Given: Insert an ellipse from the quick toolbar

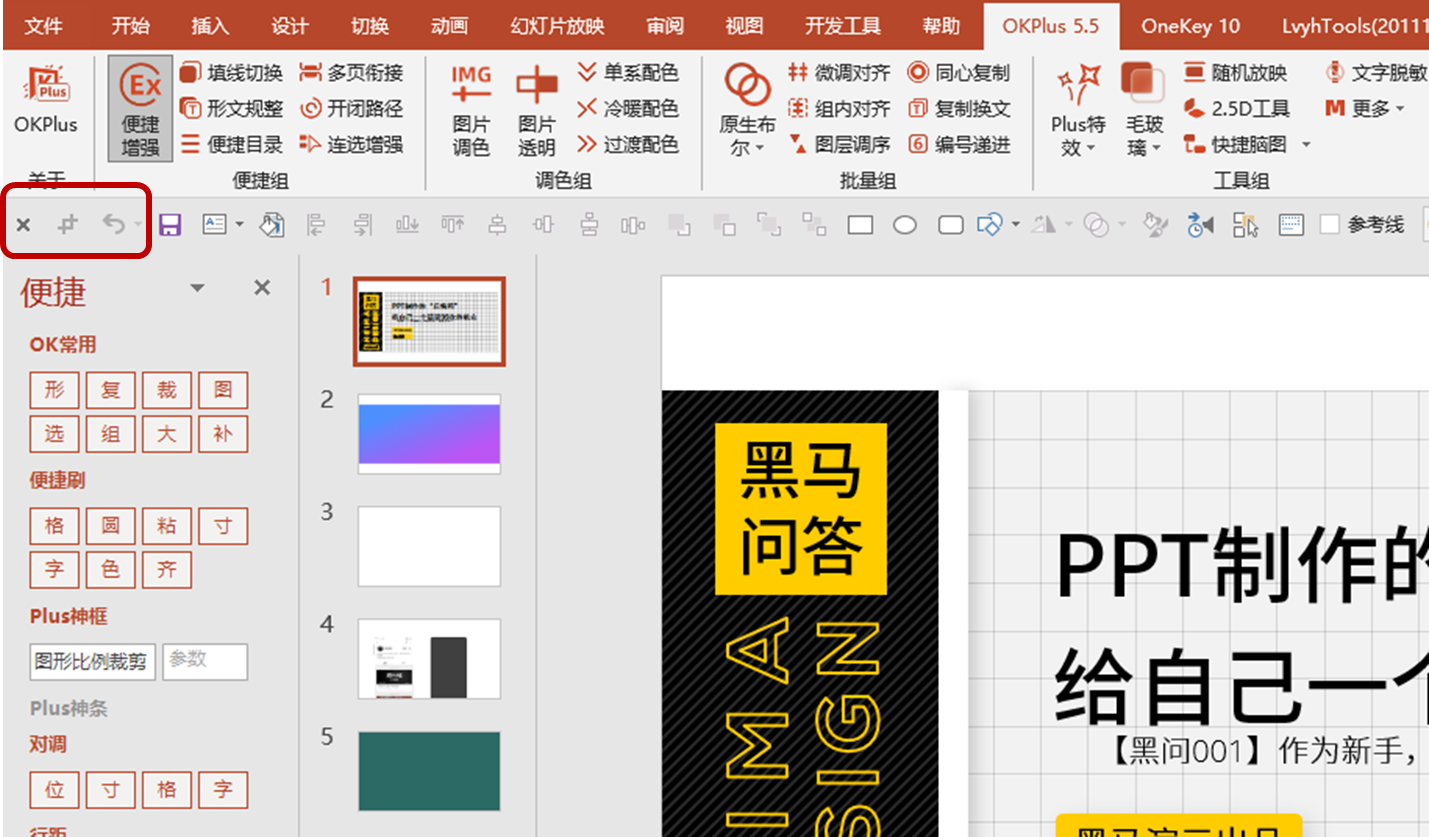Looking at the screenshot, I should tap(905, 225).
